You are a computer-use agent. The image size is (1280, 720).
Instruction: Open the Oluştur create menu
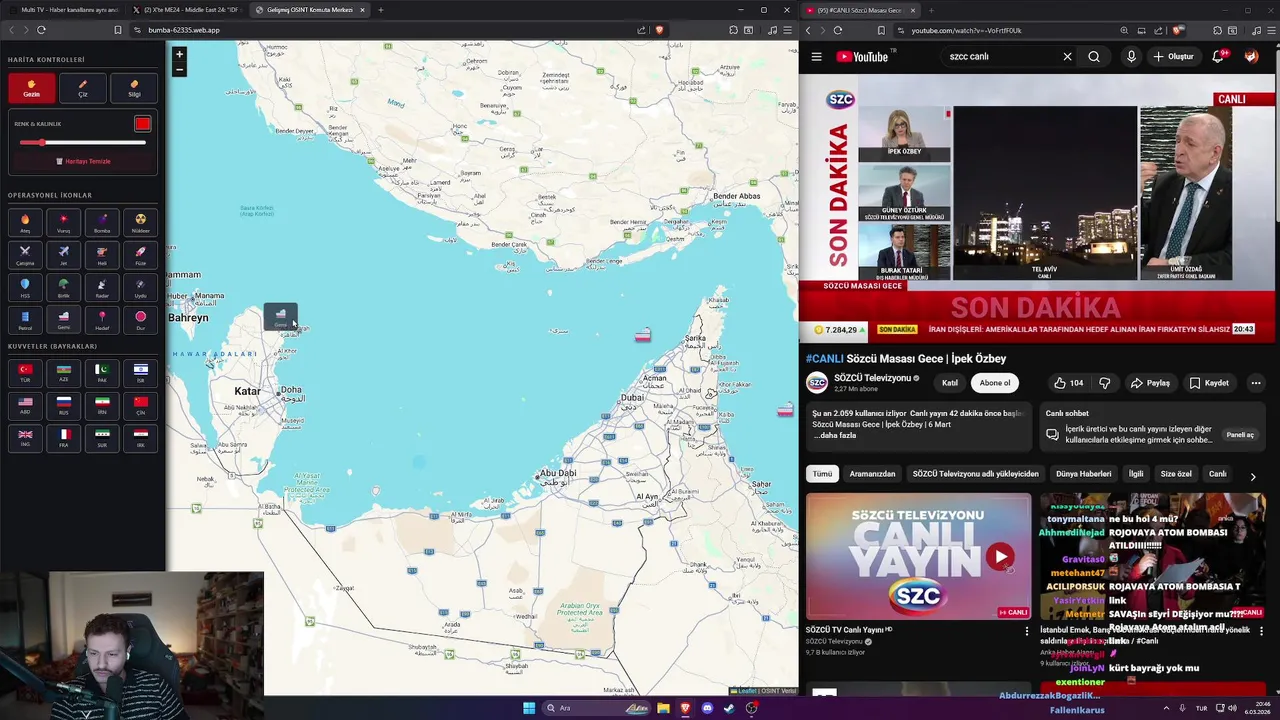[1174, 57]
